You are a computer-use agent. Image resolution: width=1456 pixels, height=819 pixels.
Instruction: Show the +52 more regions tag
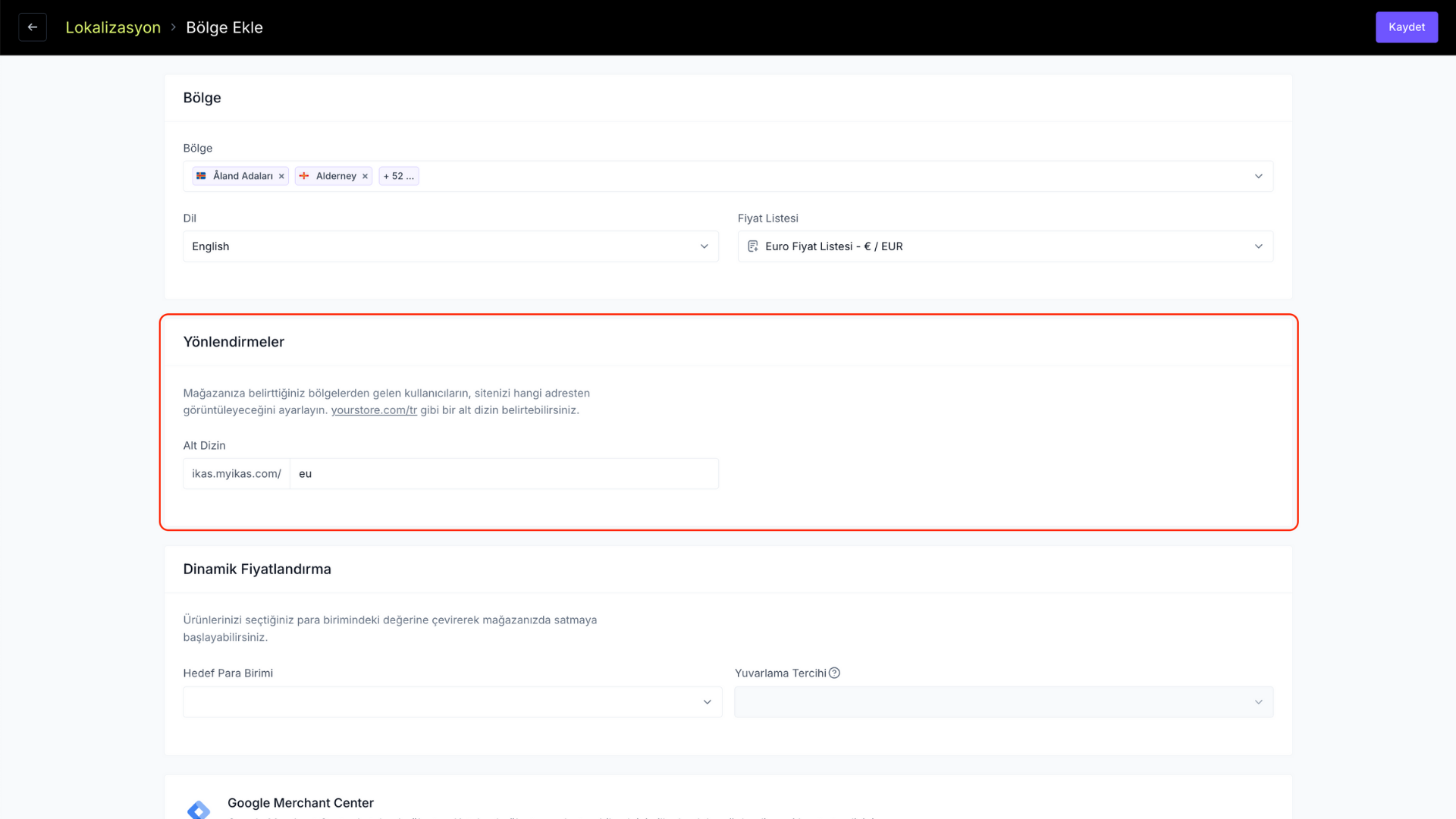tap(398, 176)
